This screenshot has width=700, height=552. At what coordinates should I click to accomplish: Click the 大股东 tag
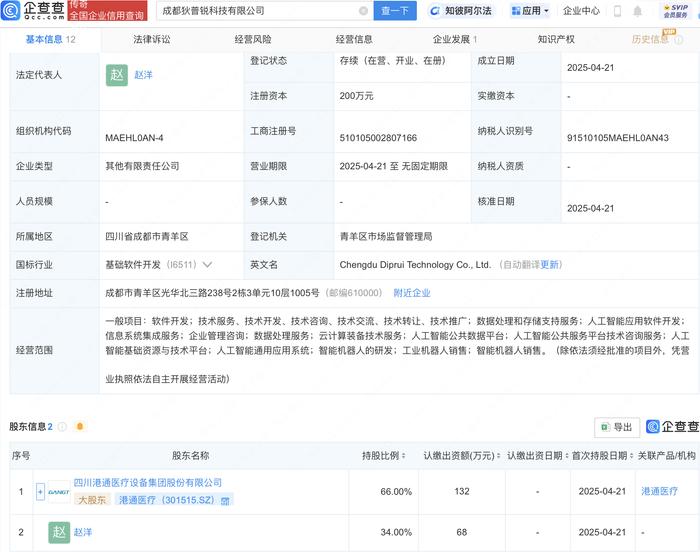[x=92, y=500]
